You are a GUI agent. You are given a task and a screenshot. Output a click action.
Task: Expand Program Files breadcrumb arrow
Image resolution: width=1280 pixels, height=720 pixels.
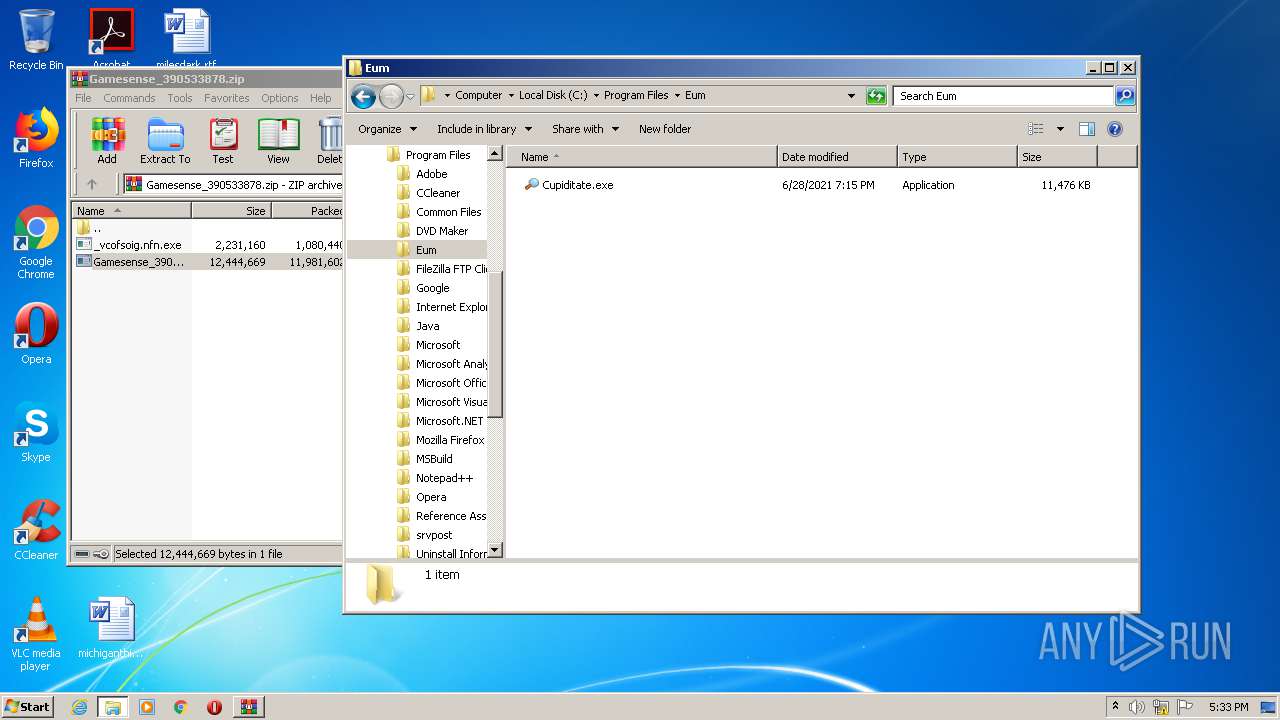pos(677,96)
